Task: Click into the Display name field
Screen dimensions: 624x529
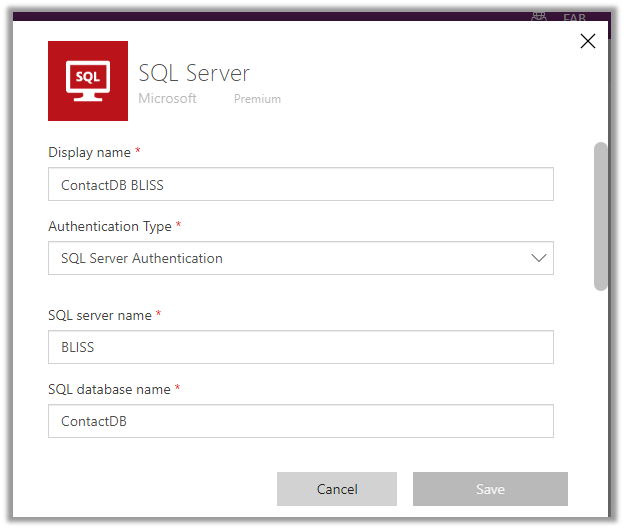Action: point(300,185)
